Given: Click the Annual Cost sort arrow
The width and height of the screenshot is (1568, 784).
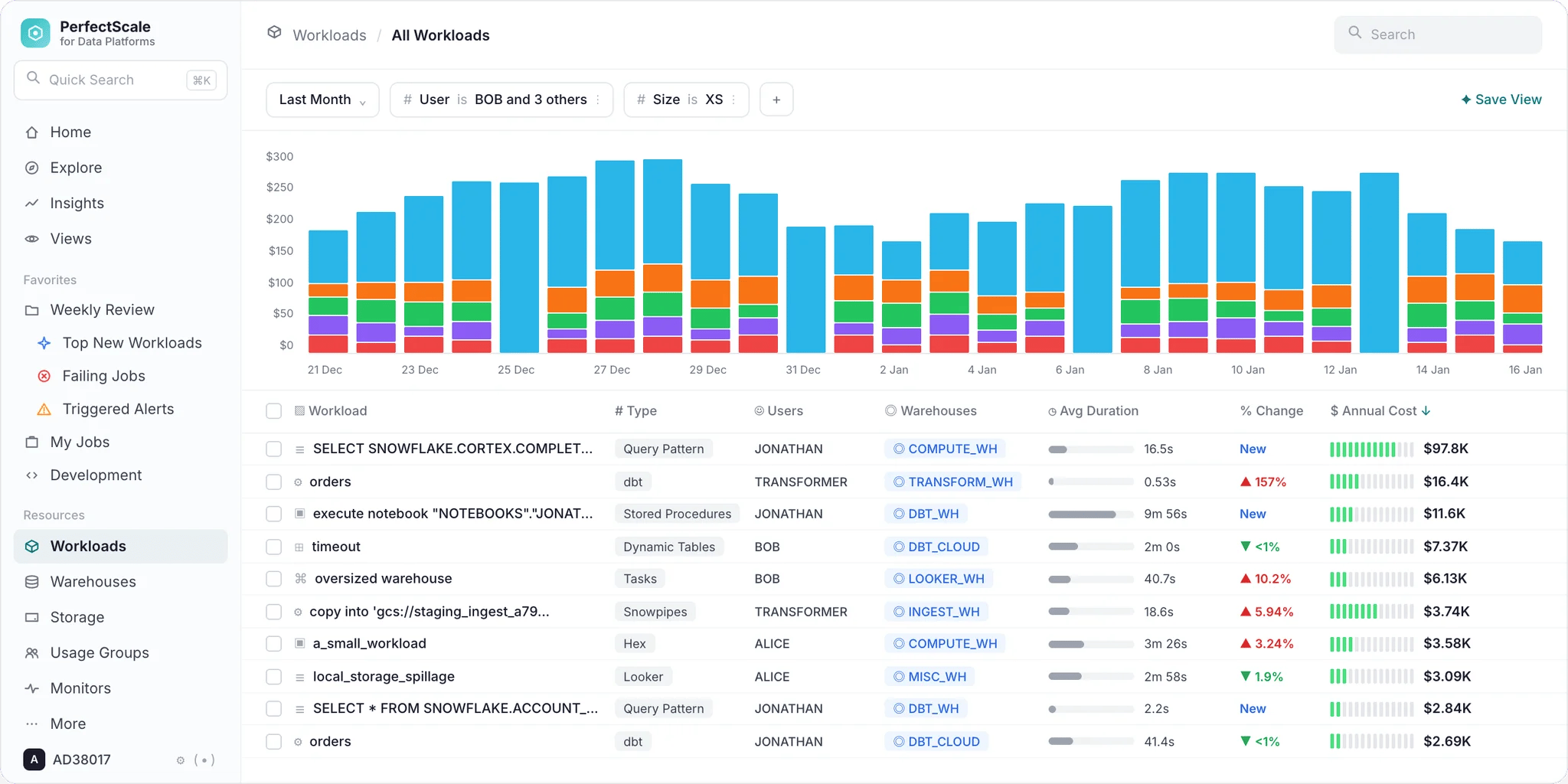Looking at the screenshot, I should [1426, 411].
